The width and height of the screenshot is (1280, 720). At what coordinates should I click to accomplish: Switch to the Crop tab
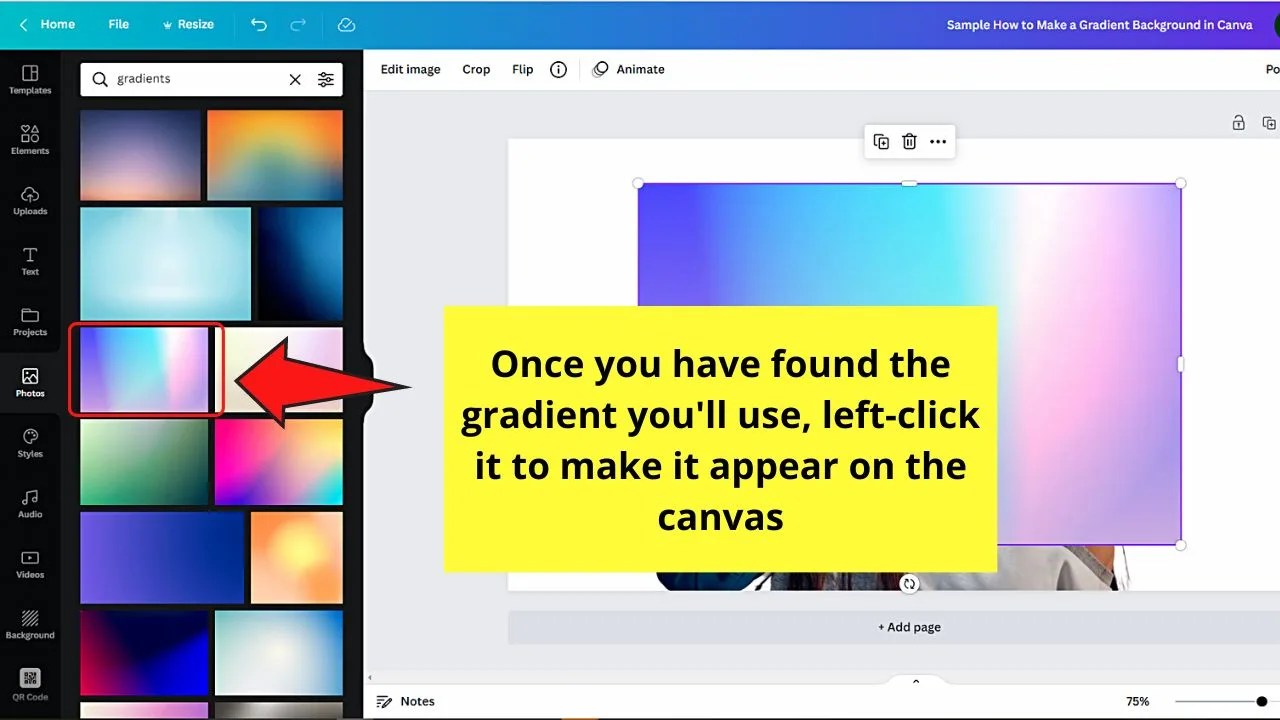476,69
